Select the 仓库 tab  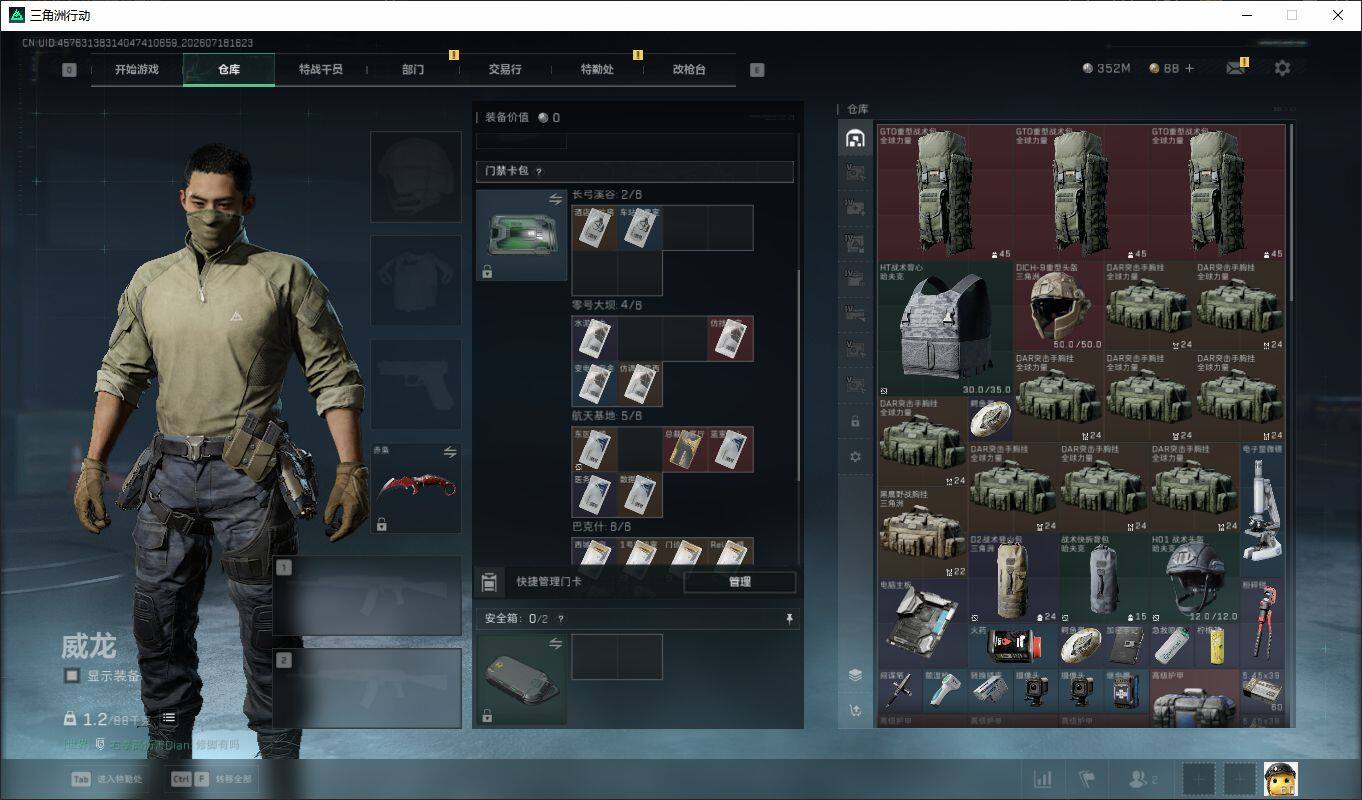pyautogui.click(x=228, y=69)
